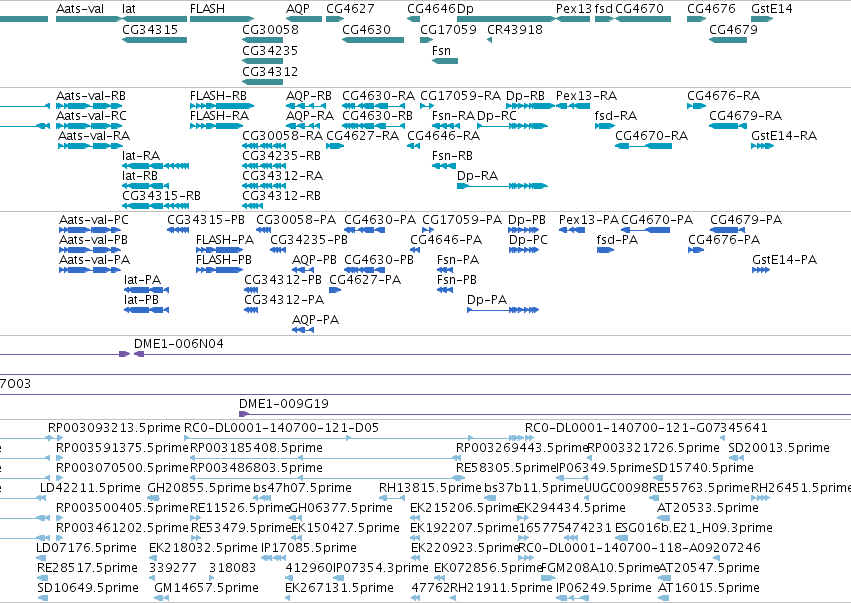Open EST RP003093213.5prime

pyautogui.click(x=115, y=428)
